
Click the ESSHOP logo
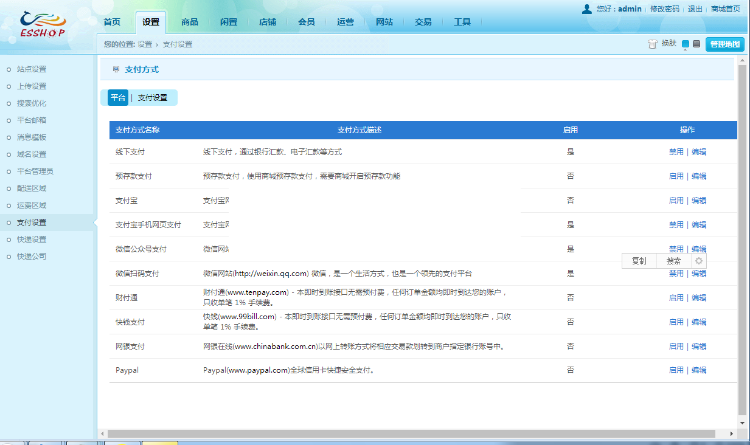point(43,25)
